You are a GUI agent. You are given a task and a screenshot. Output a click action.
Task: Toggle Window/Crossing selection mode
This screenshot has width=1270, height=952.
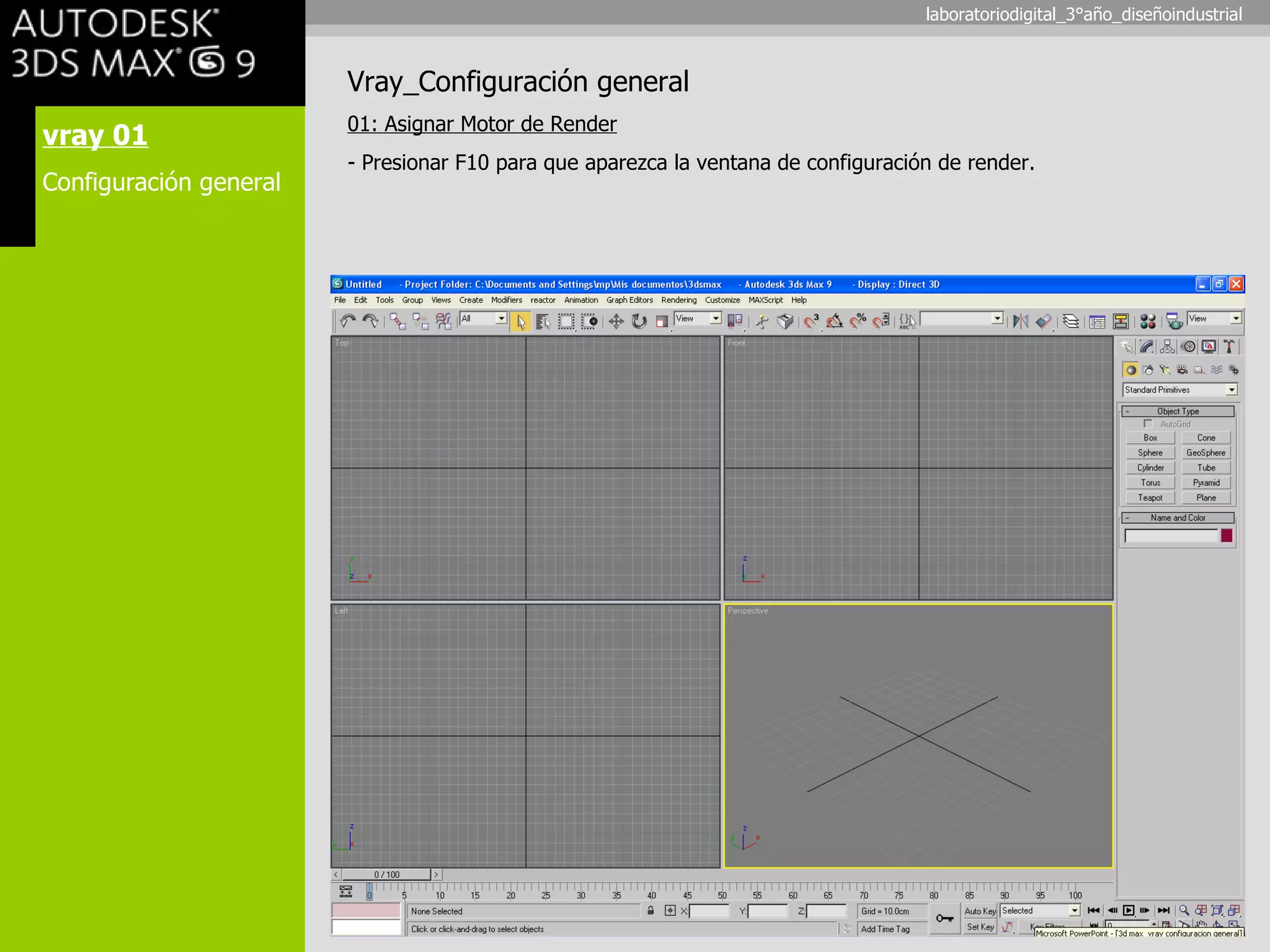tap(589, 322)
